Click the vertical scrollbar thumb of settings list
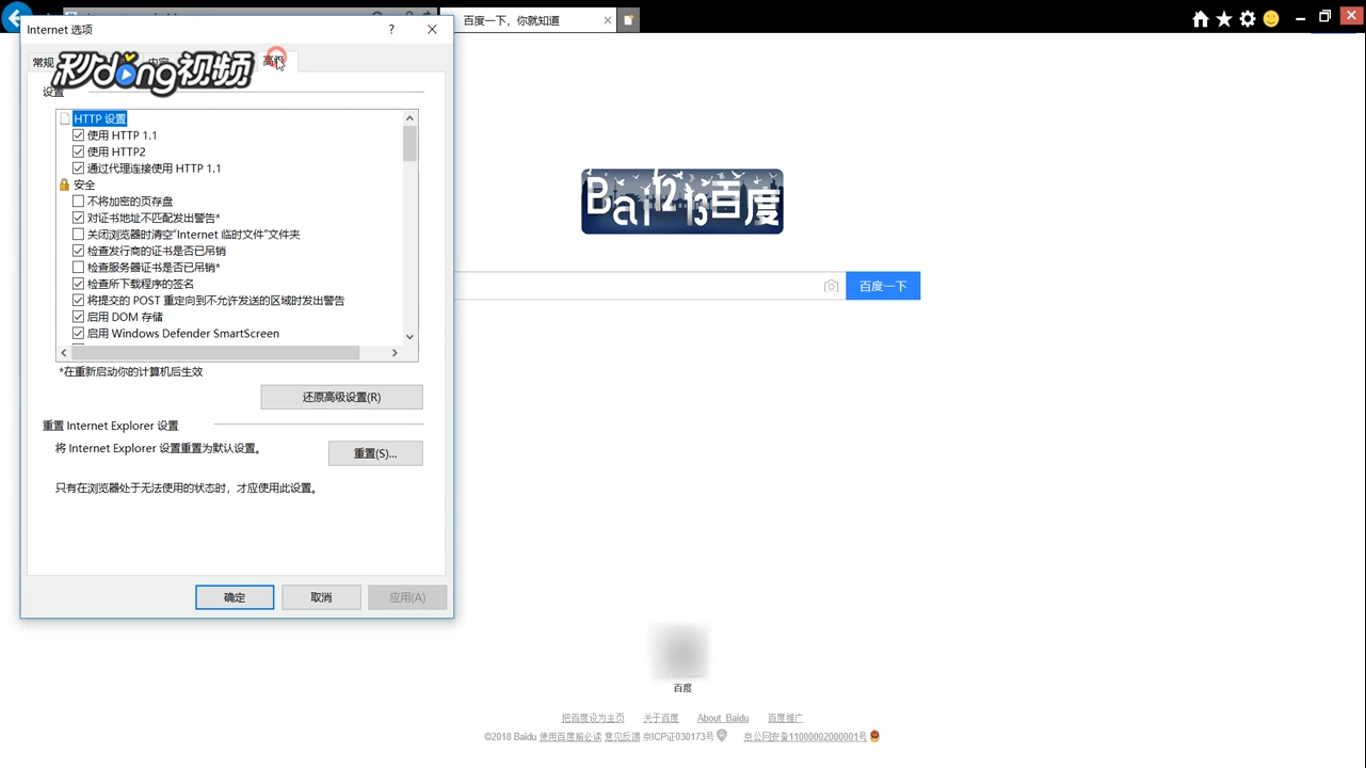This screenshot has height=768, width=1366. [410, 144]
